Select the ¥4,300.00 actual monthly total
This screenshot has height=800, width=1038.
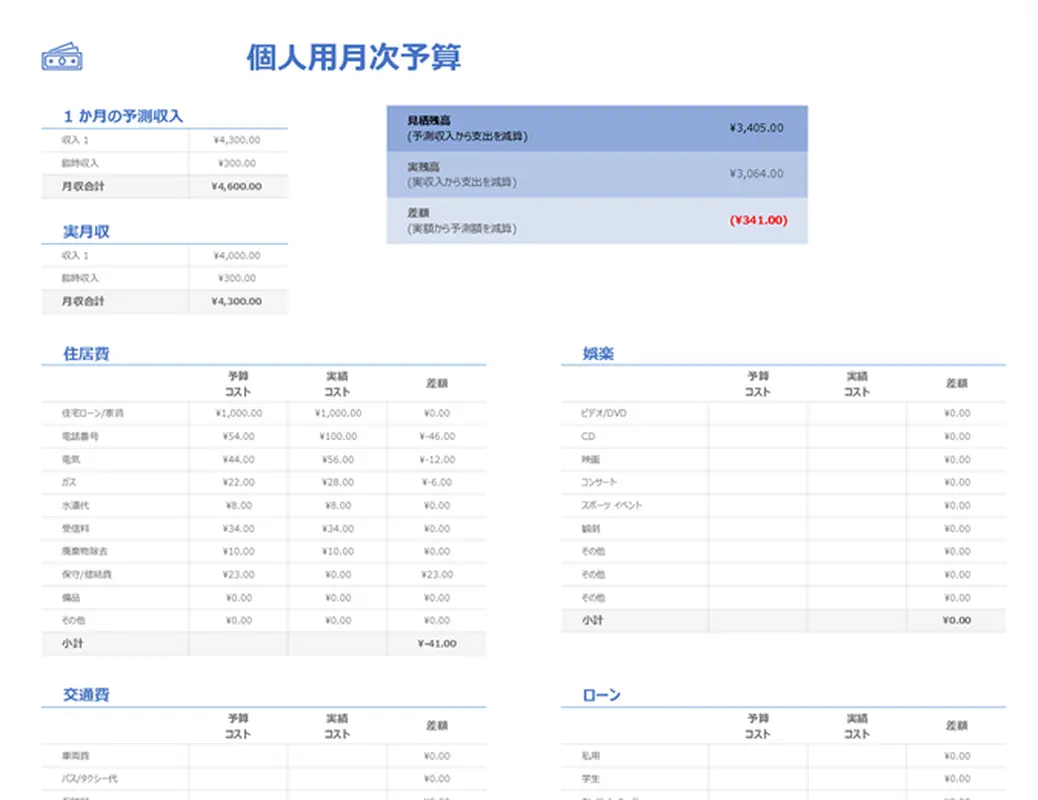point(236,301)
